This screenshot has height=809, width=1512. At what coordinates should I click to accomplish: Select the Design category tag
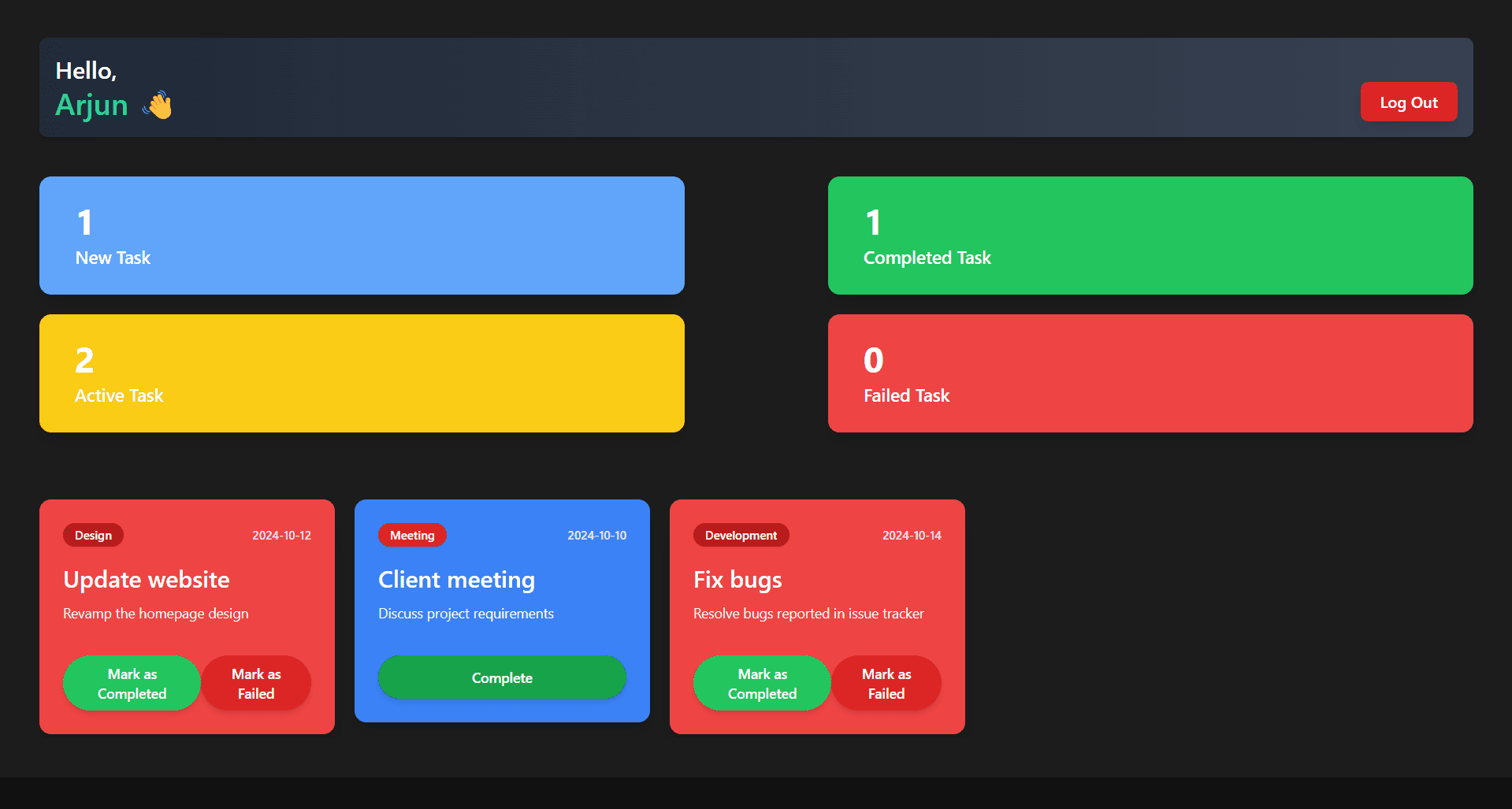point(93,535)
